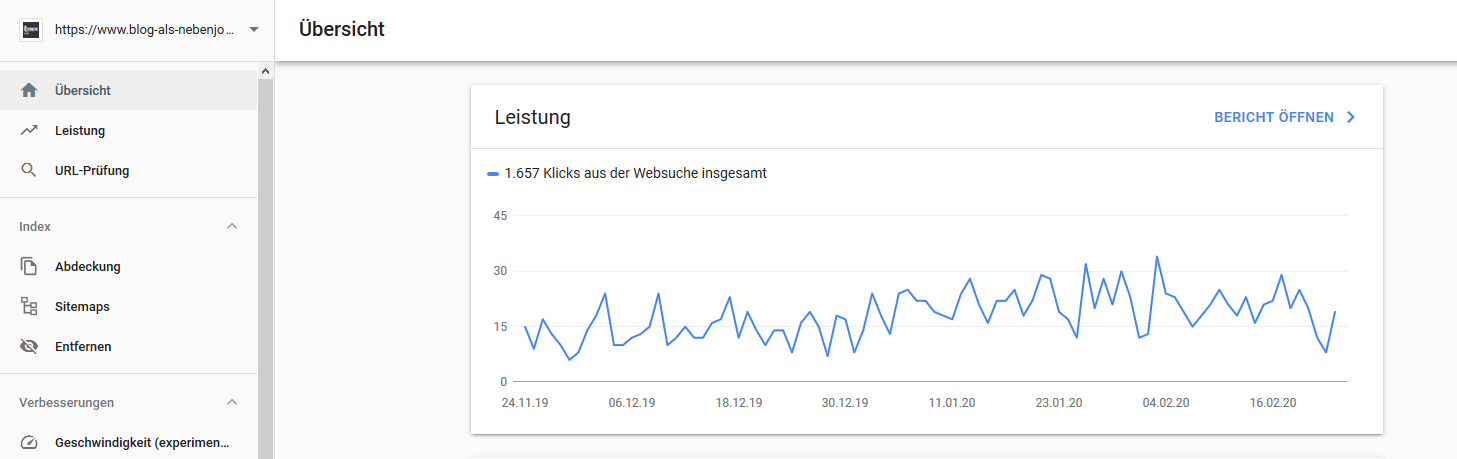The height and width of the screenshot is (459, 1457).
Task: Click the property URL text field
Action: 144,29
